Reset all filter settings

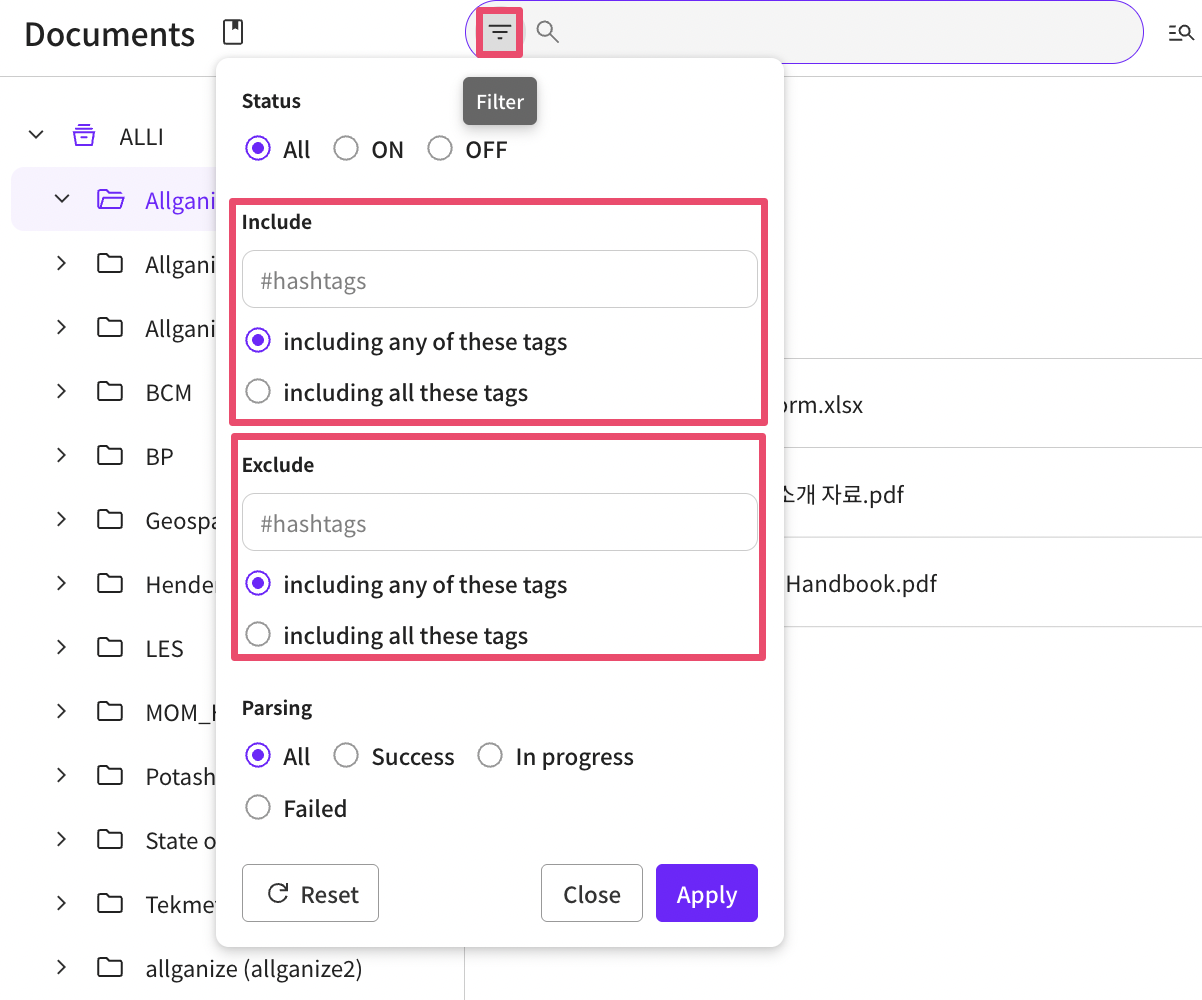[310, 893]
